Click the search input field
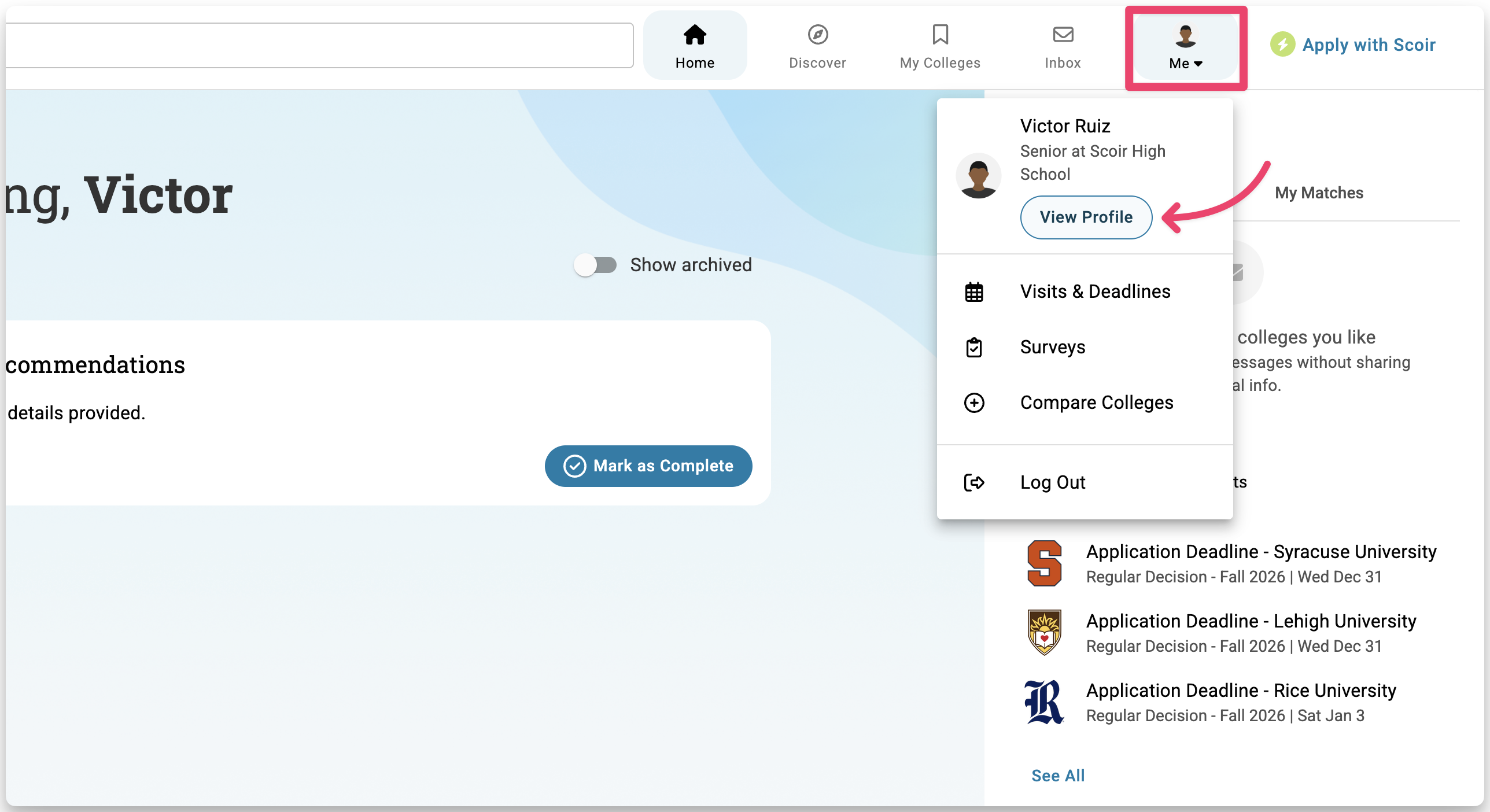The height and width of the screenshot is (812, 1490). click(318, 45)
